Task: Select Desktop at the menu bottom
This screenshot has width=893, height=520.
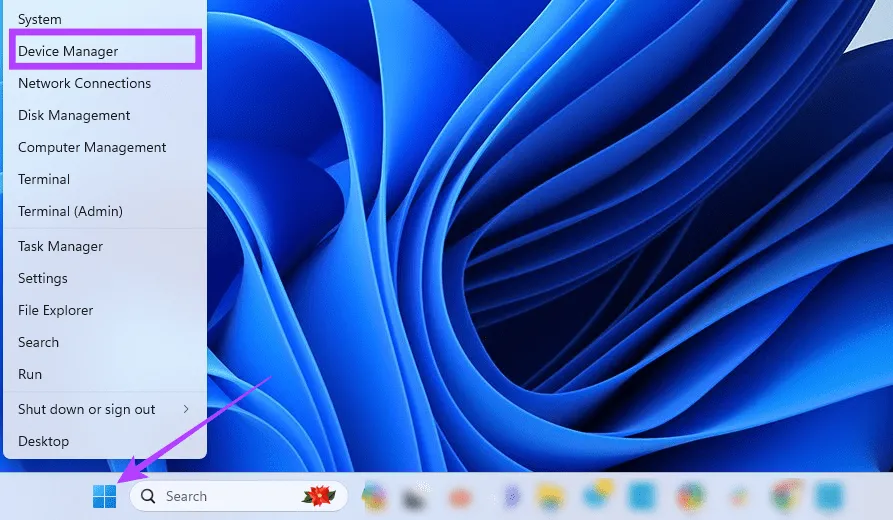Action: coord(44,441)
